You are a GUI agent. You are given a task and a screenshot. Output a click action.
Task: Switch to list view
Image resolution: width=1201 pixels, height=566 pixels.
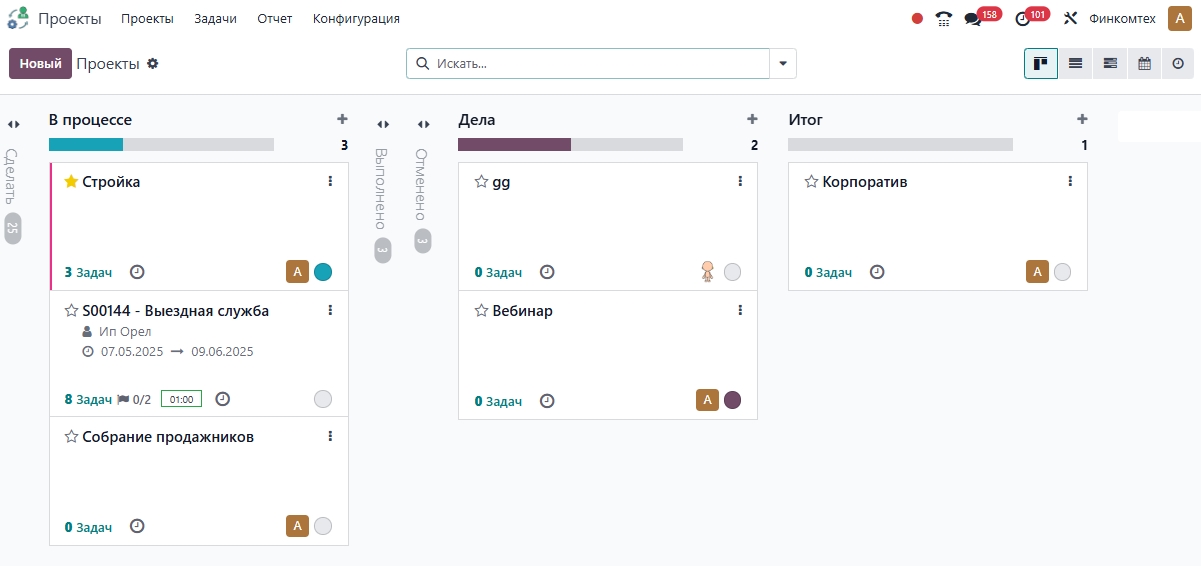point(1075,63)
